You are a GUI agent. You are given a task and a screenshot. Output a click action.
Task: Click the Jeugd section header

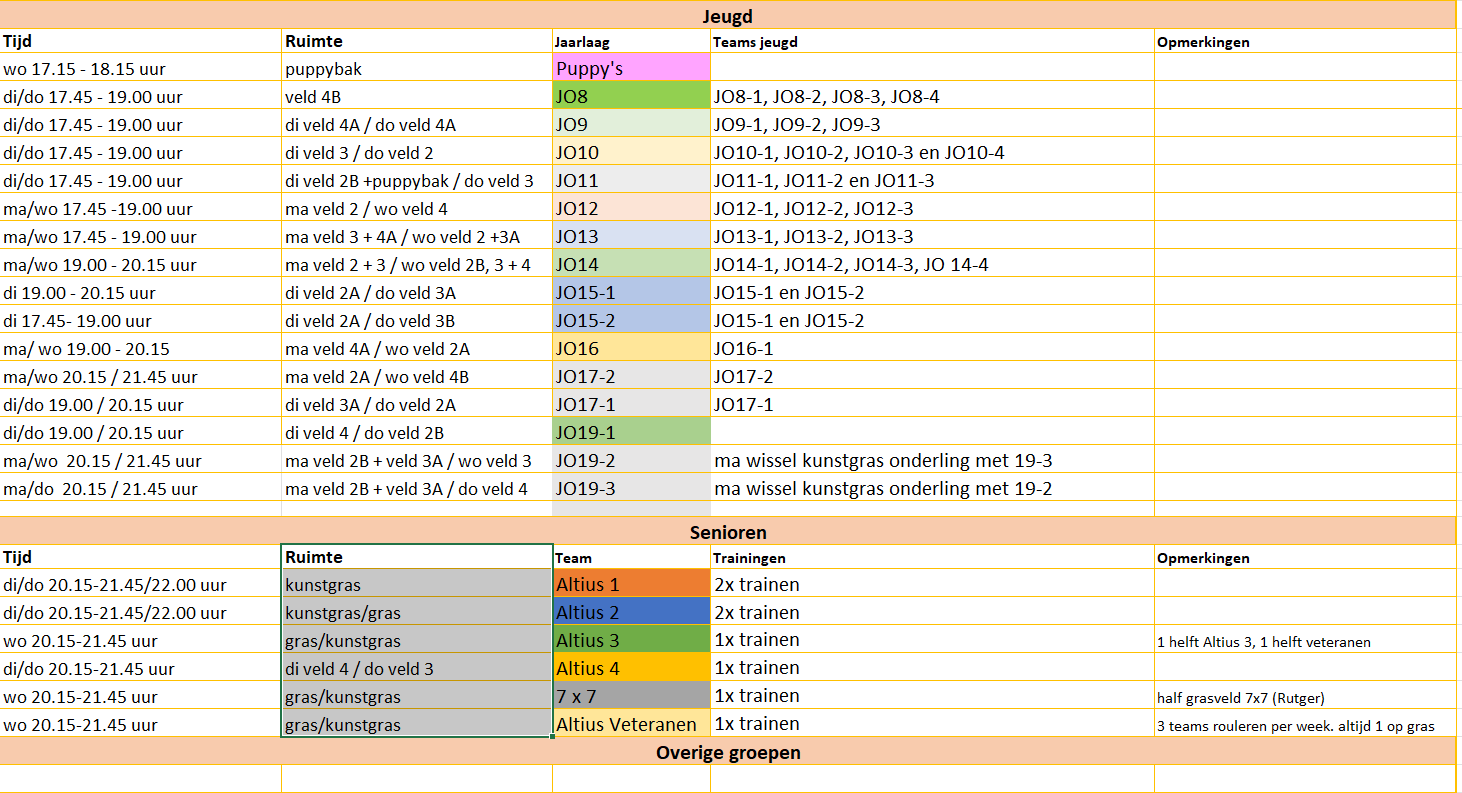(x=728, y=16)
